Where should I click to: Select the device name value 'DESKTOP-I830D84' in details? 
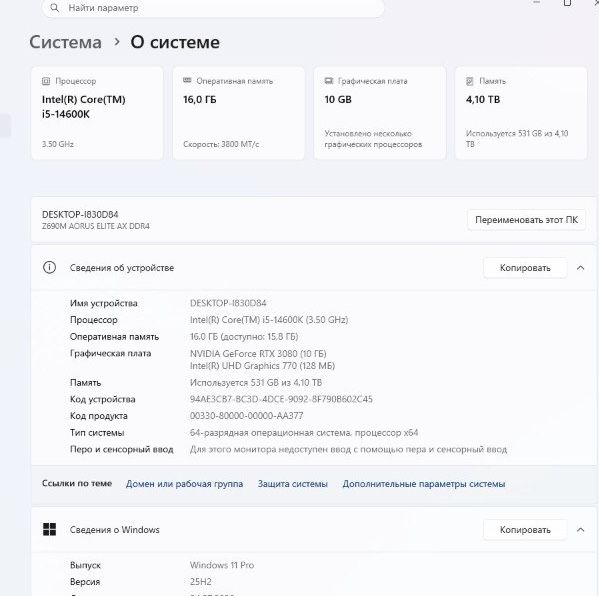[228, 303]
